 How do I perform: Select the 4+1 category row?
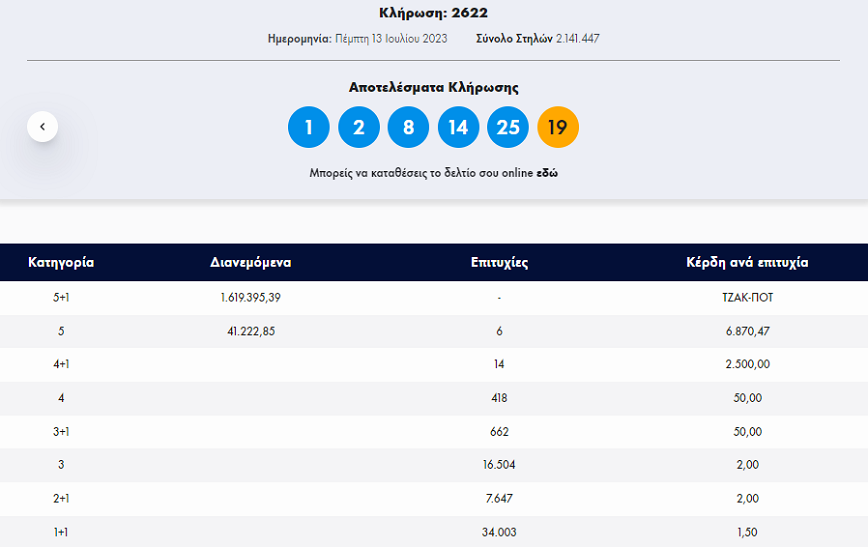(61, 364)
